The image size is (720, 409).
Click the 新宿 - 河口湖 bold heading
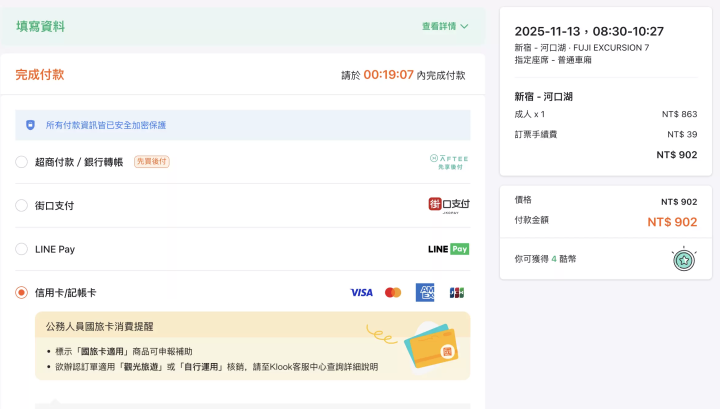(x=543, y=96)
